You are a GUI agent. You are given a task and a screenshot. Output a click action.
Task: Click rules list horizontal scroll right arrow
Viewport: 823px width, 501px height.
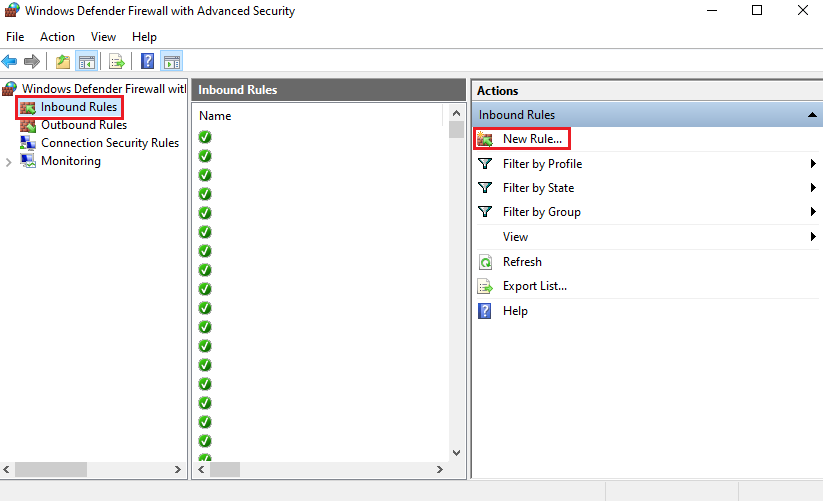point(440,470)
